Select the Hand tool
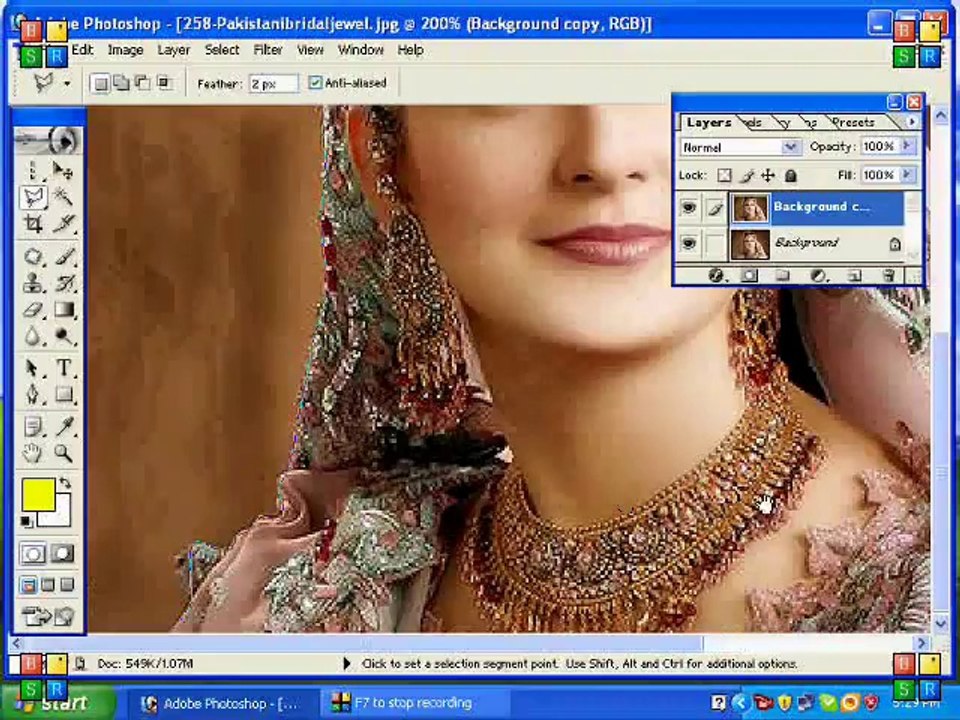Screen dimensions: 960x720 (x=33, y=453)
